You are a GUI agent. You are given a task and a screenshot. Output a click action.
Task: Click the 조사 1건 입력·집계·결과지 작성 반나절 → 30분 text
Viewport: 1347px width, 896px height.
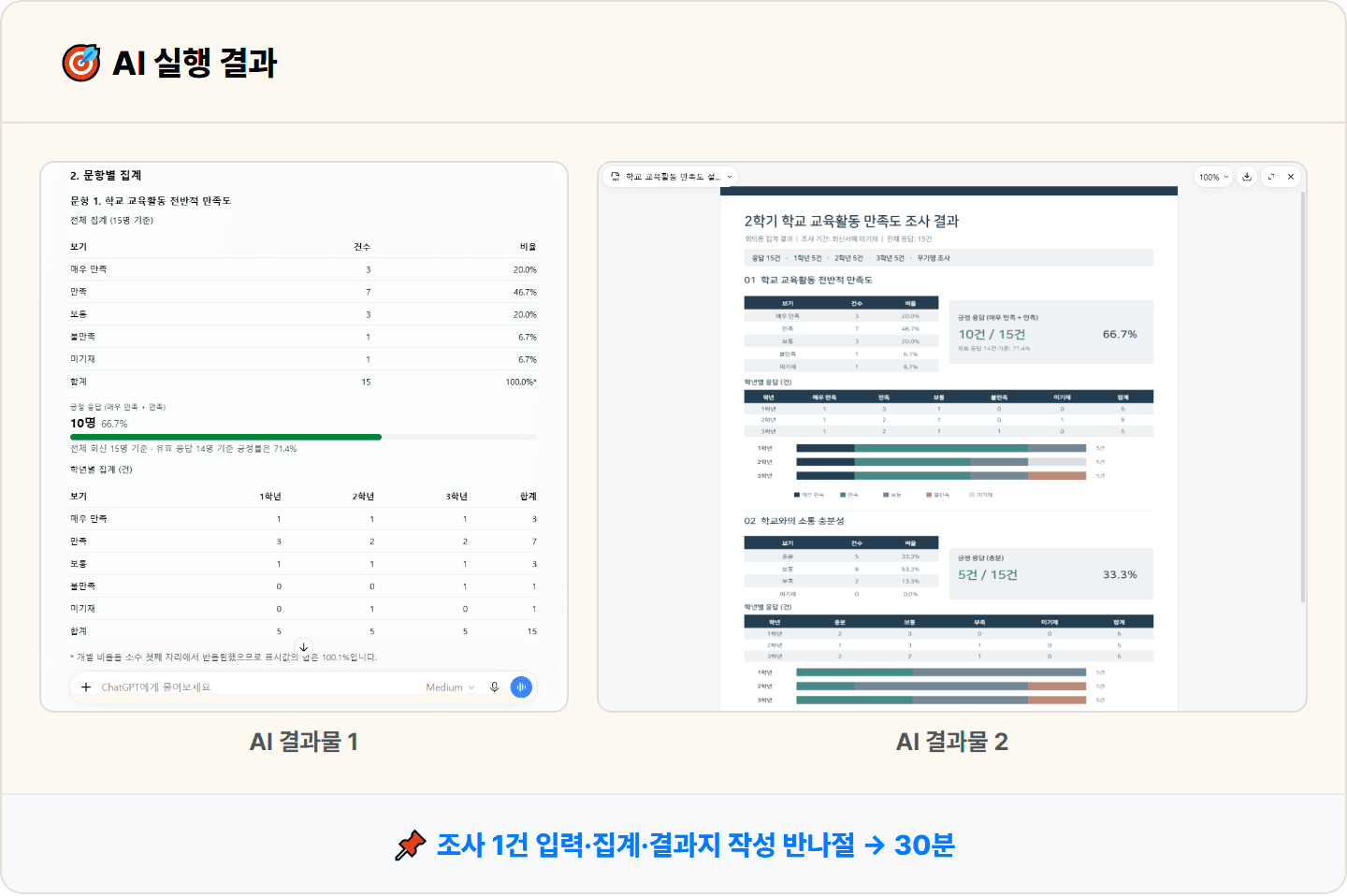pyautogui.click(x=696, y=845)
